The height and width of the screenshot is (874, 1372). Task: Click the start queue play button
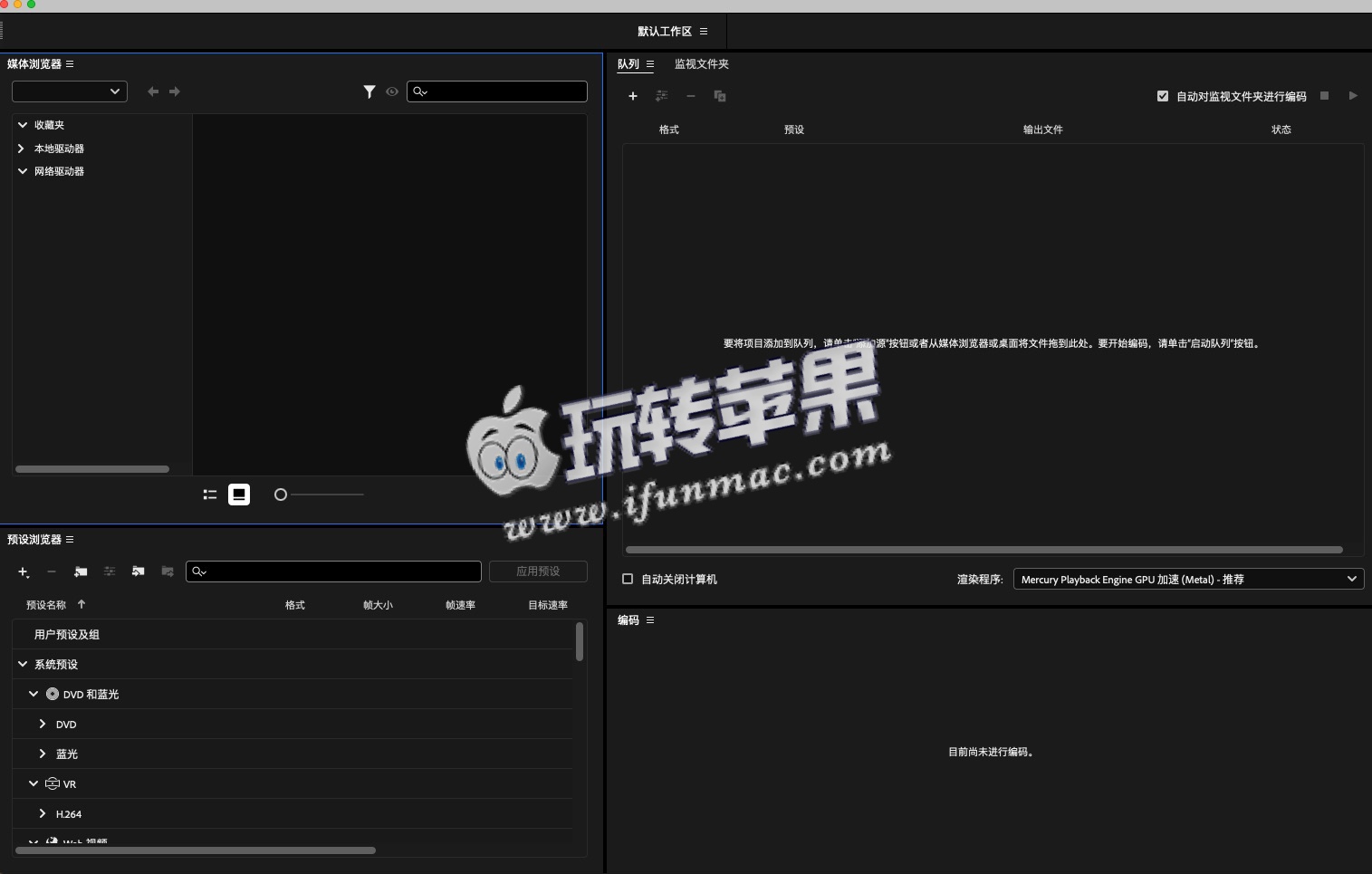[1353, 95]
